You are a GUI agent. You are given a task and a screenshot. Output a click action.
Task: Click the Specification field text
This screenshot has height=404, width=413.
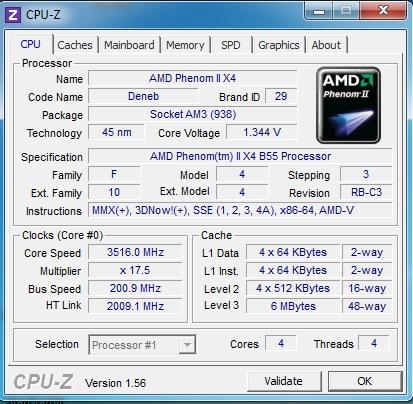[240, 156]
